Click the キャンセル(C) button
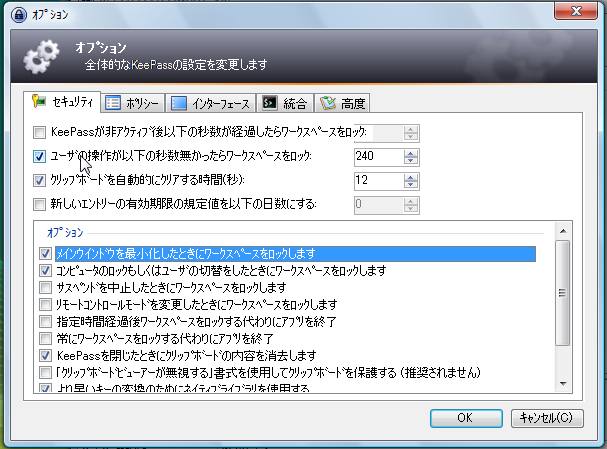 pos(546,418)
